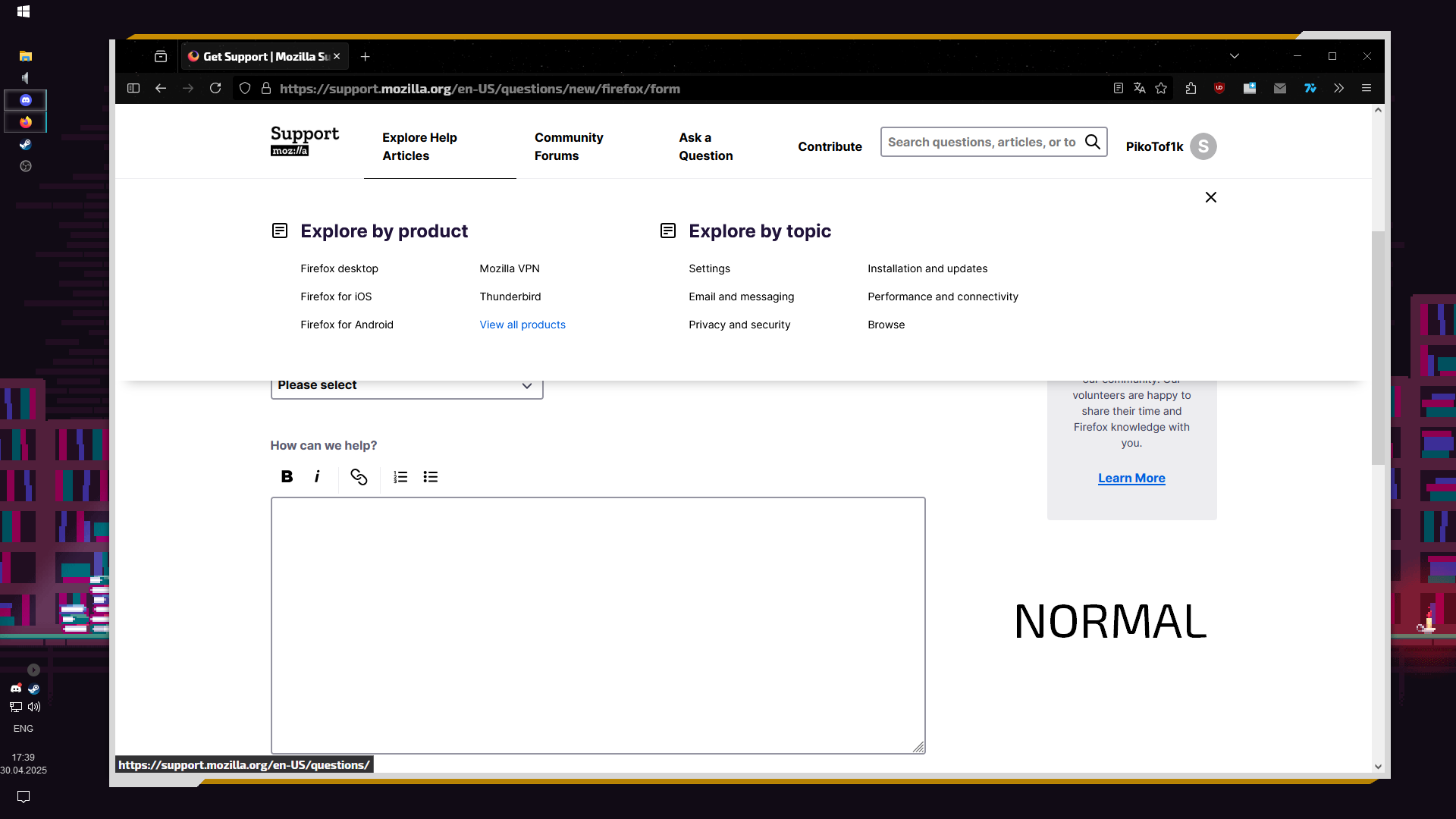
Task: Close the Explore Help mega menu
Action: tap(1210, 197)
